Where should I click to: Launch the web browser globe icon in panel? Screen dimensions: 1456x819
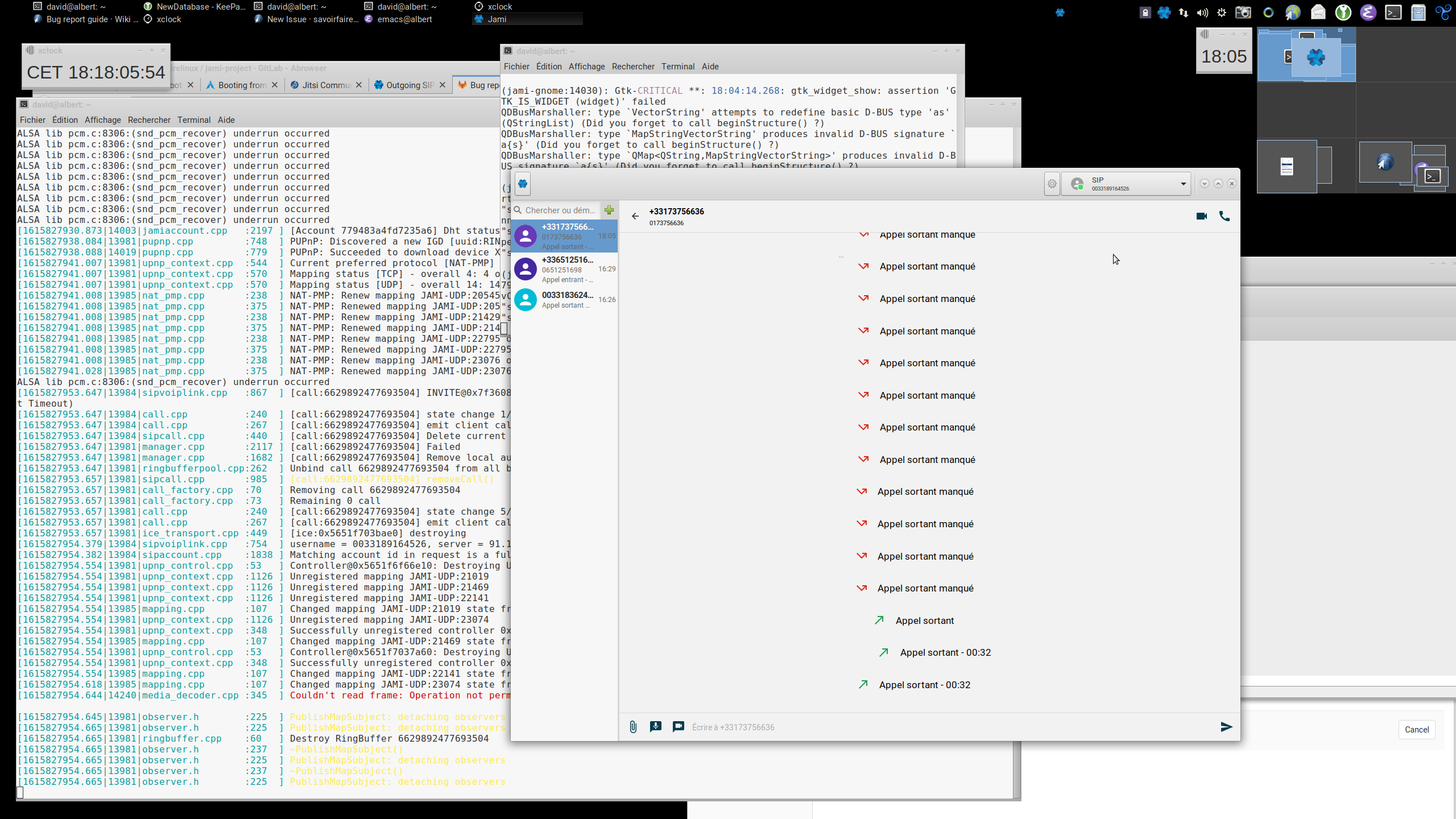[1293, 12]
